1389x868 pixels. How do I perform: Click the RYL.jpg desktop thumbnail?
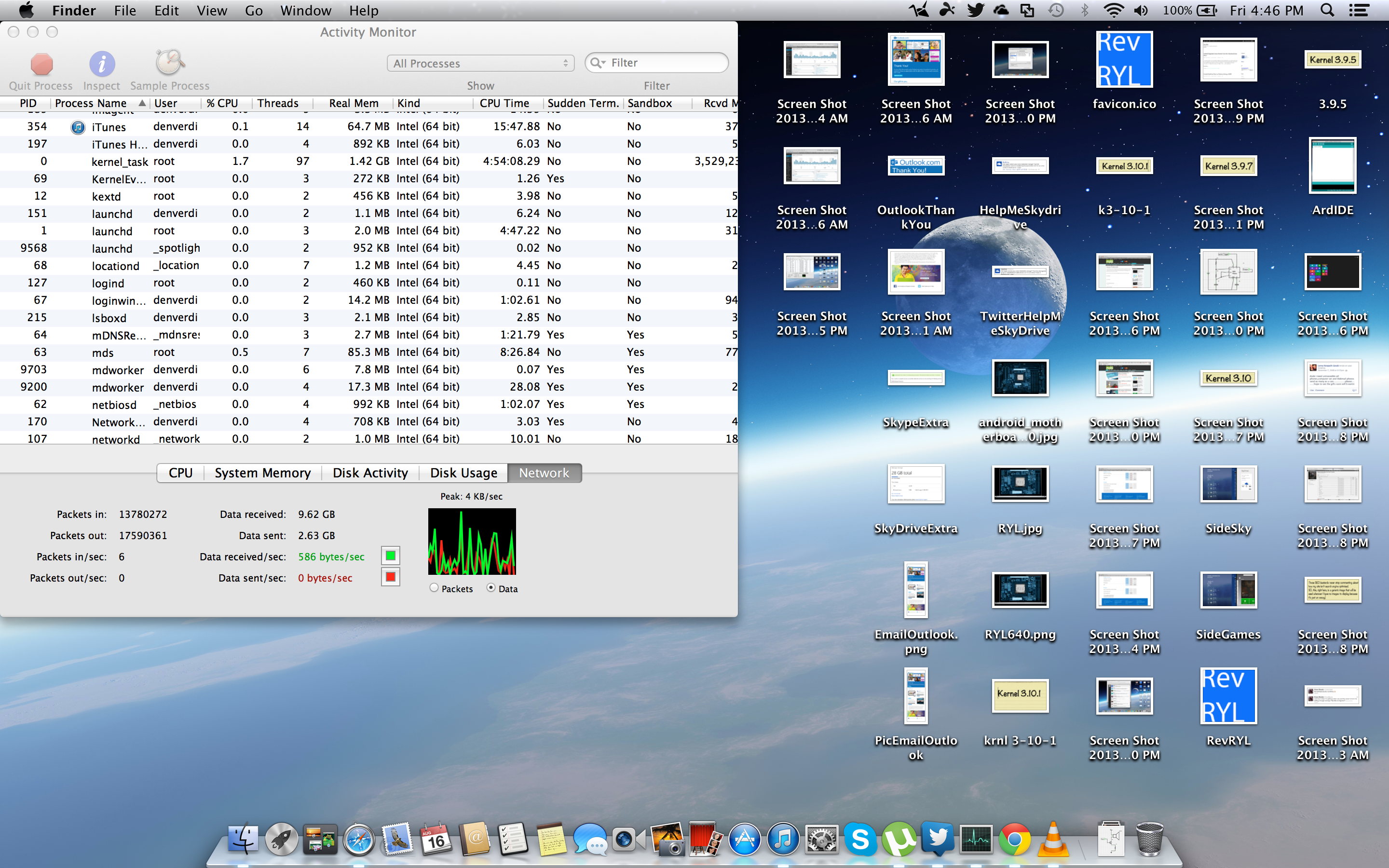1018,485
